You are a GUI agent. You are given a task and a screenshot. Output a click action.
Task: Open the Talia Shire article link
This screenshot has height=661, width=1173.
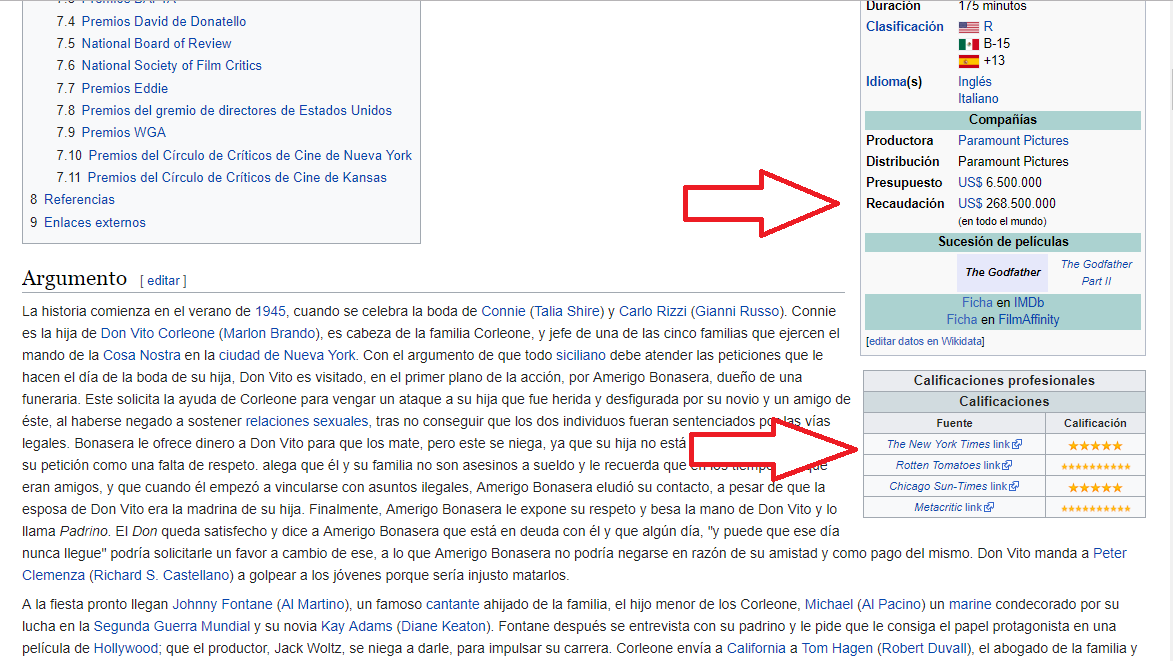[x=567, y=312]
